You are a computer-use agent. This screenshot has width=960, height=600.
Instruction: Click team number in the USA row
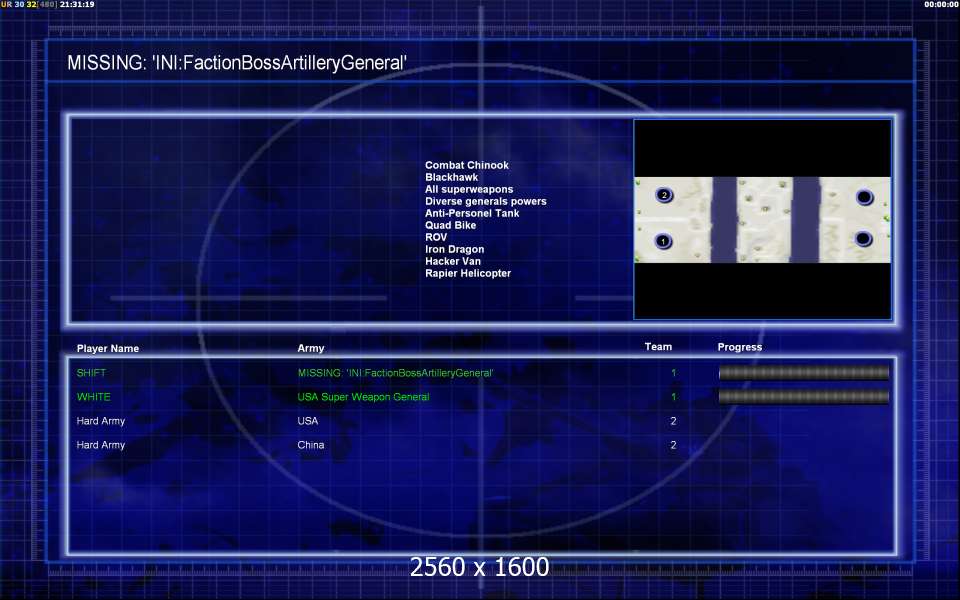673,421
